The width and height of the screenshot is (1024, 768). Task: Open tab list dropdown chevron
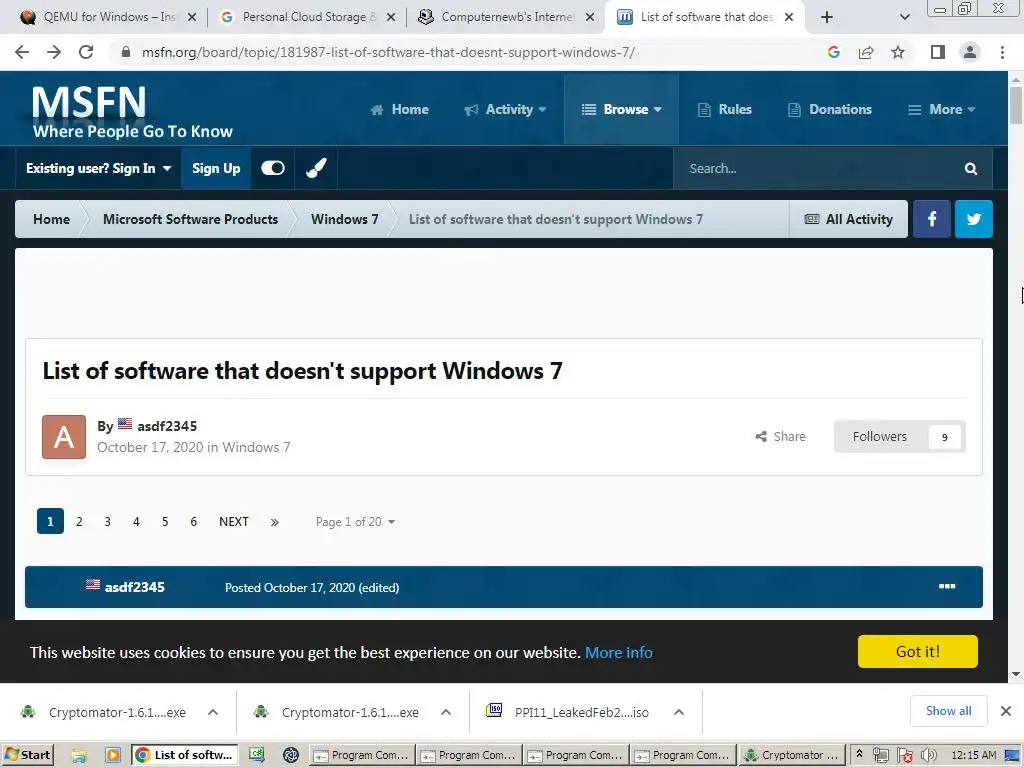[x=904, y=17]
